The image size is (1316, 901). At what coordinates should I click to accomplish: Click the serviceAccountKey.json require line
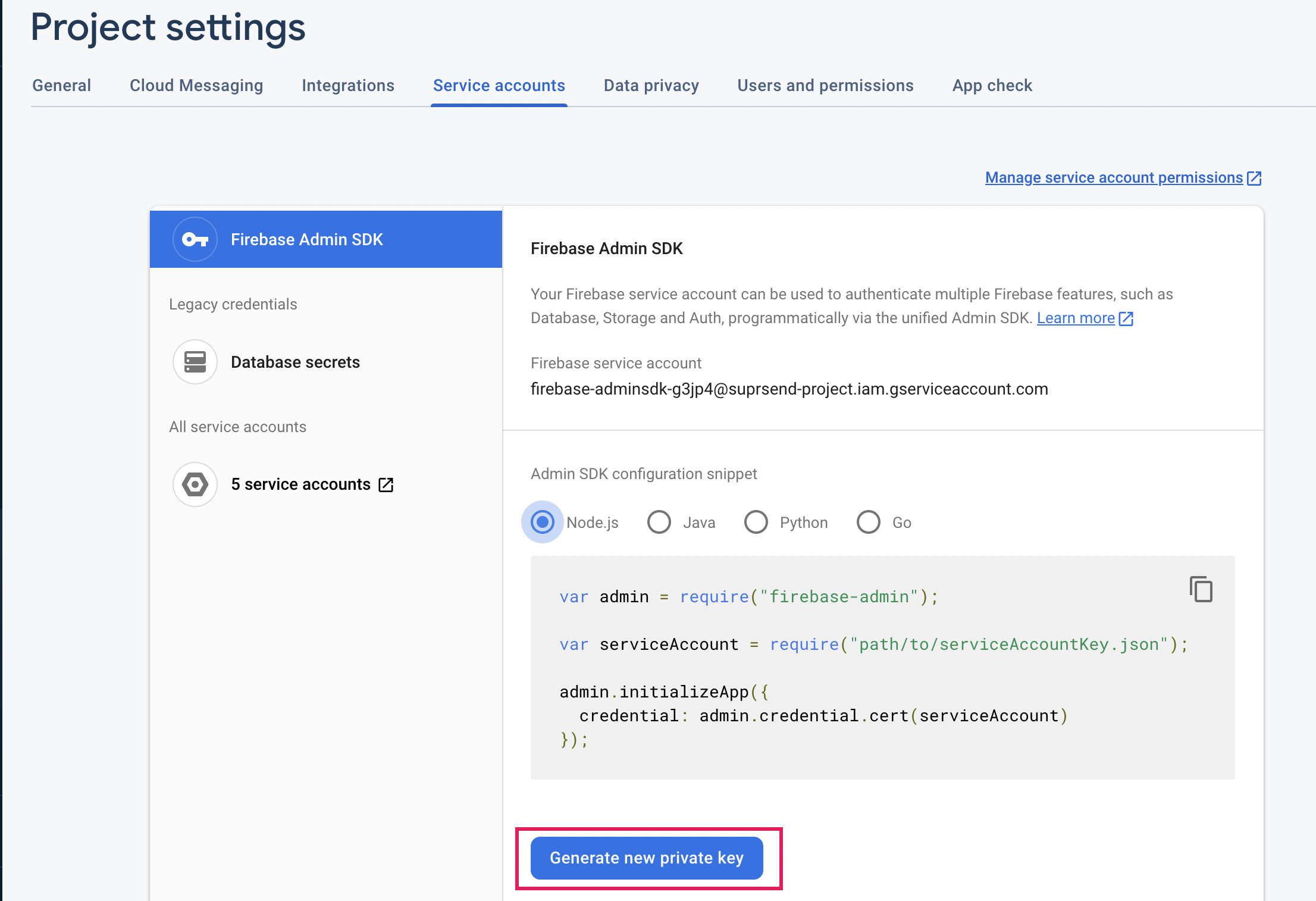(x=874, y=645)
